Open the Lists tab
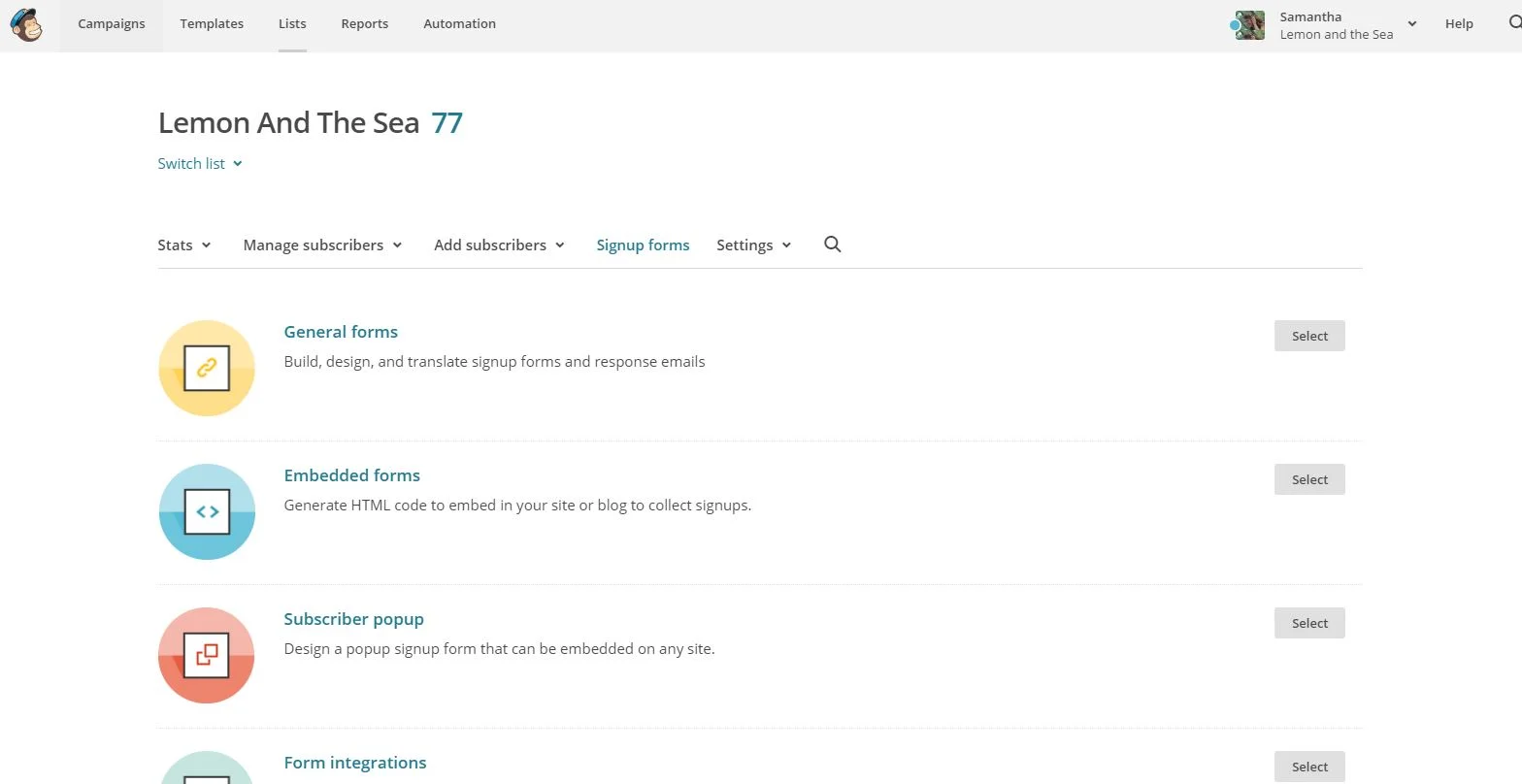Screen dimensions: 1522x784 point(292,23)
